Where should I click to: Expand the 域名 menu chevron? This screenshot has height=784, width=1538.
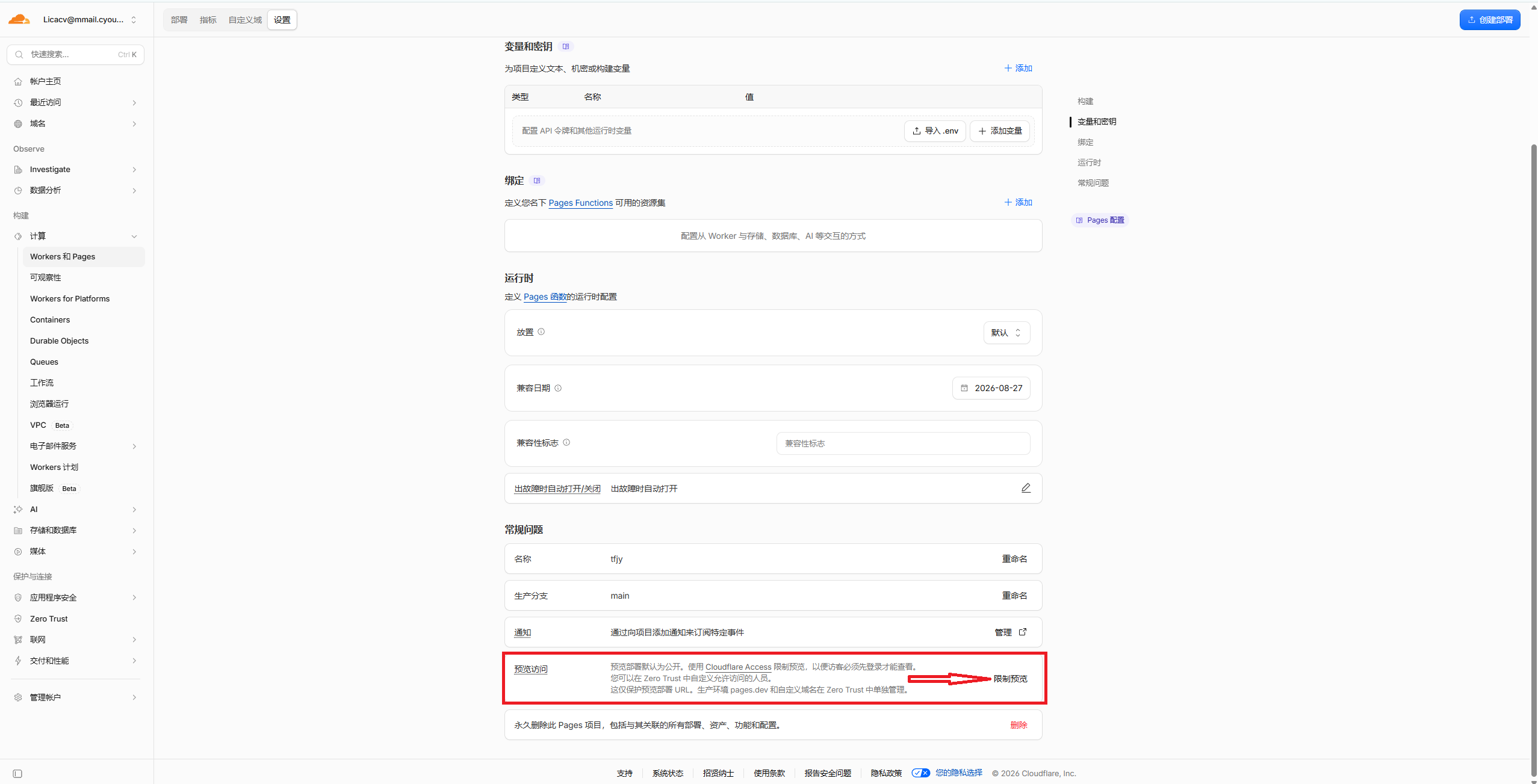pos(134,124)
